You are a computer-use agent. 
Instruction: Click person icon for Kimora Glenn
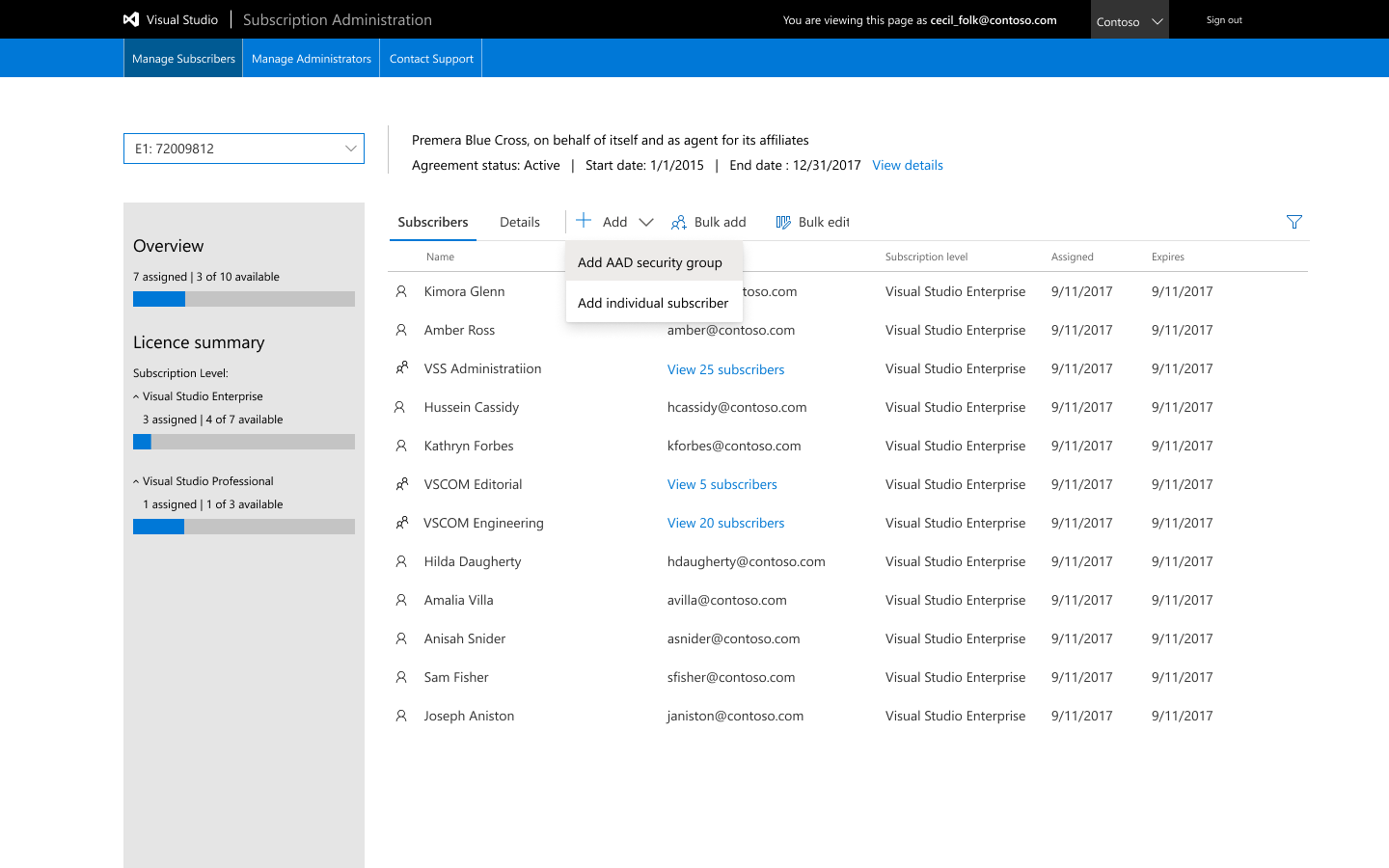[x=401, y=291]
